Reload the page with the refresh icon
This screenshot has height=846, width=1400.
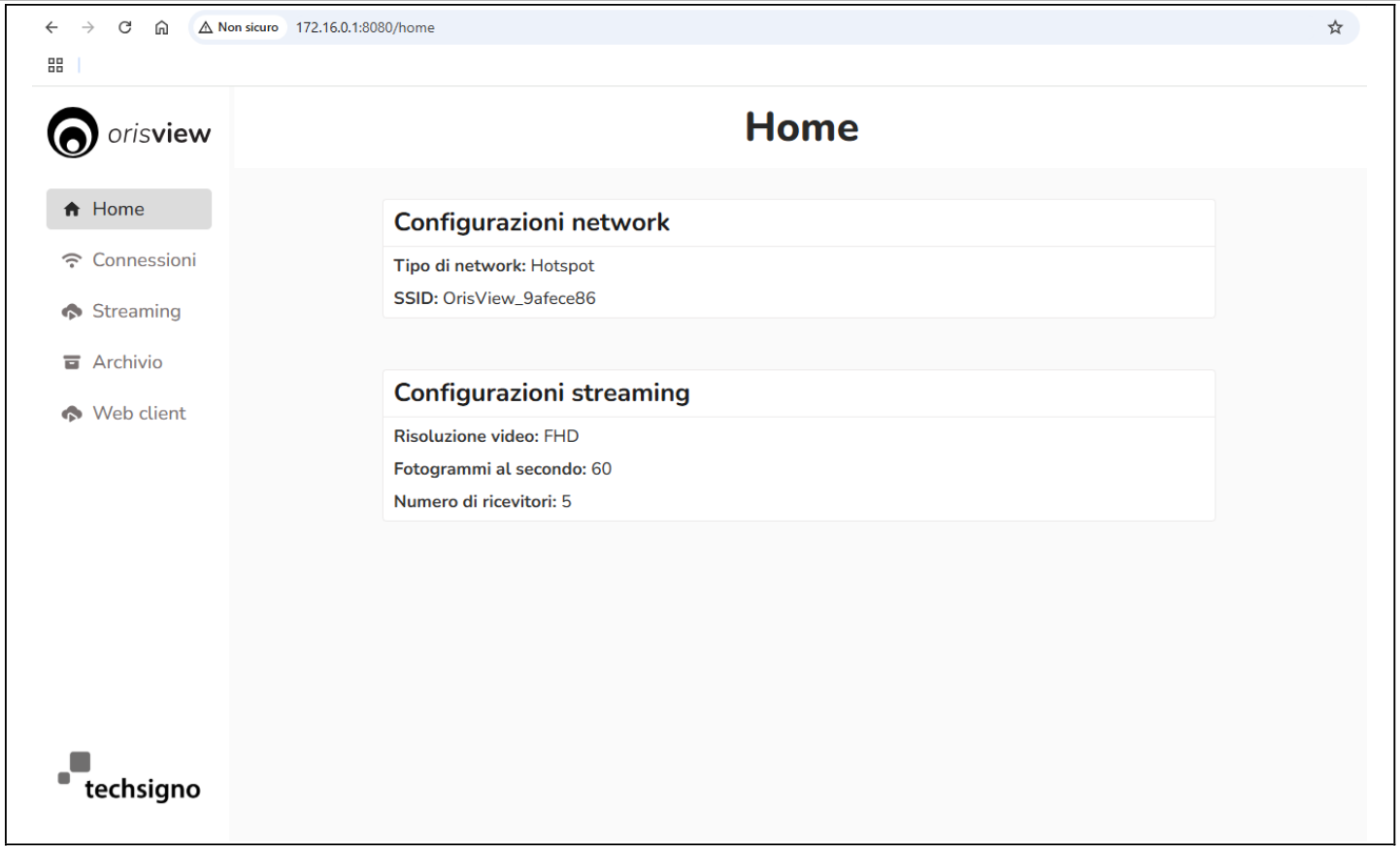pos(124,27)
